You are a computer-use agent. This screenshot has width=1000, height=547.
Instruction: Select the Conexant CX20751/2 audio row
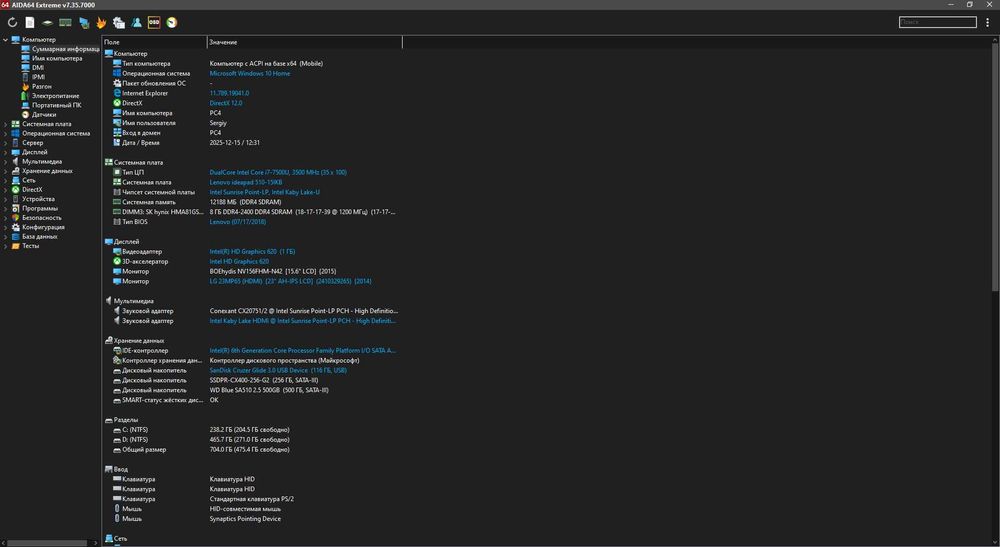point(251,311)
